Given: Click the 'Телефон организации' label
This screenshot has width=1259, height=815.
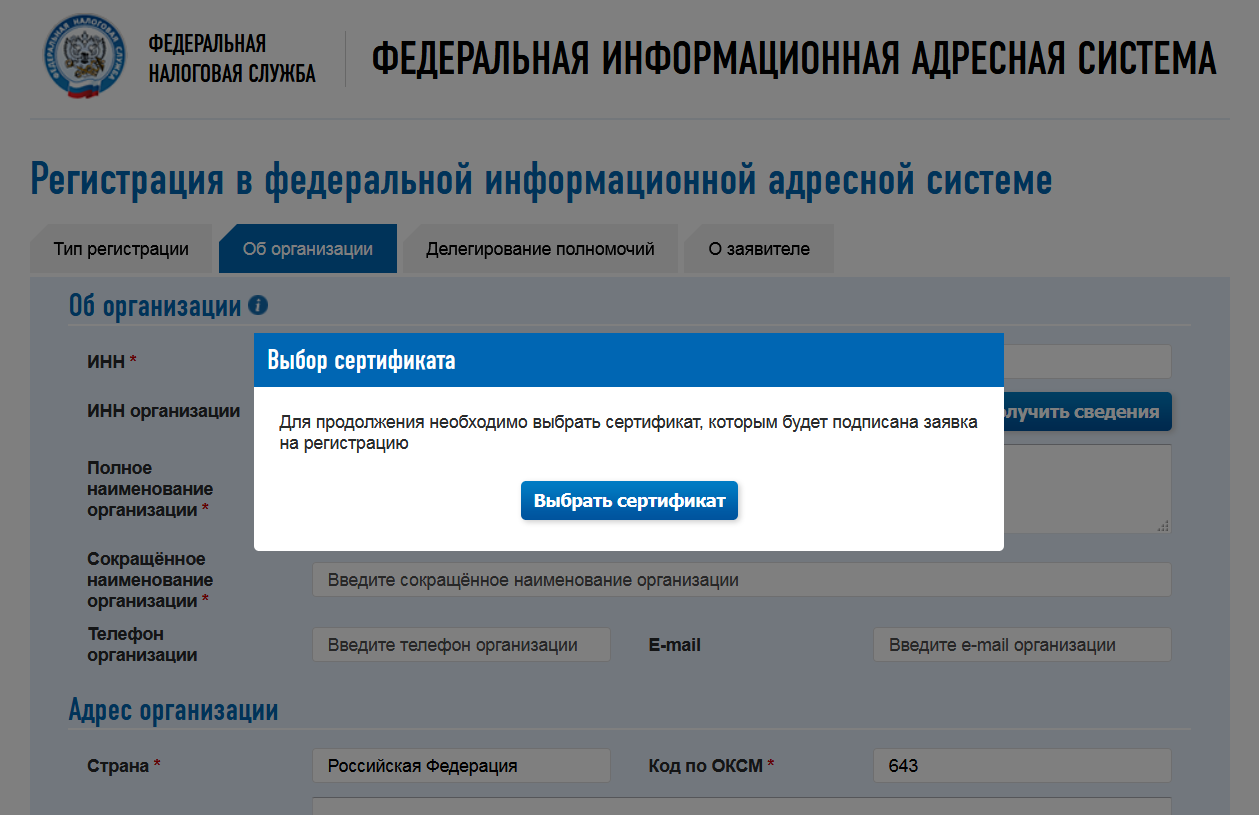Looking at the screenshot, I should coord(142,645).
